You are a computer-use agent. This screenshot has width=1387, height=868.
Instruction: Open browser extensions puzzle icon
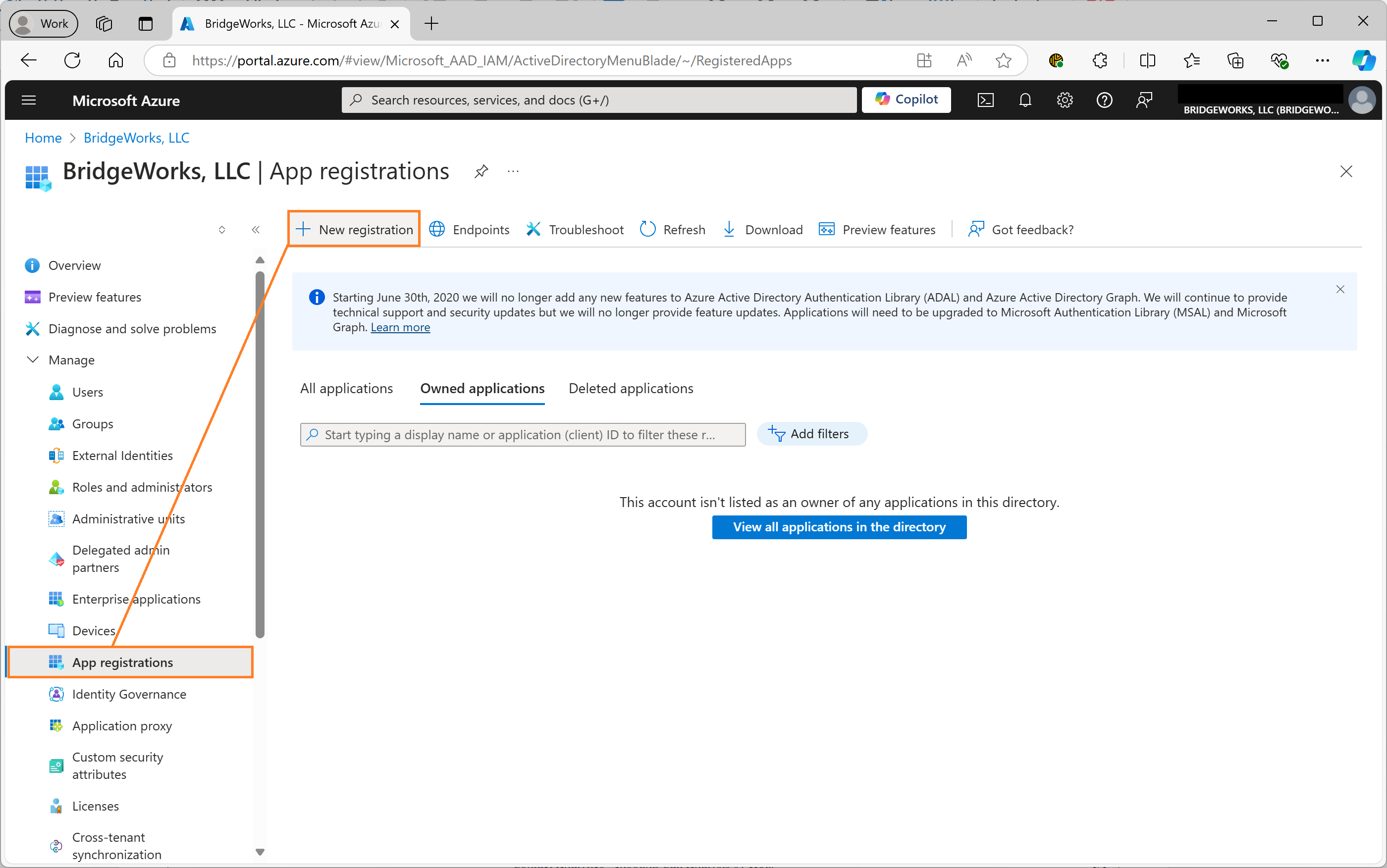[1099, 60]
